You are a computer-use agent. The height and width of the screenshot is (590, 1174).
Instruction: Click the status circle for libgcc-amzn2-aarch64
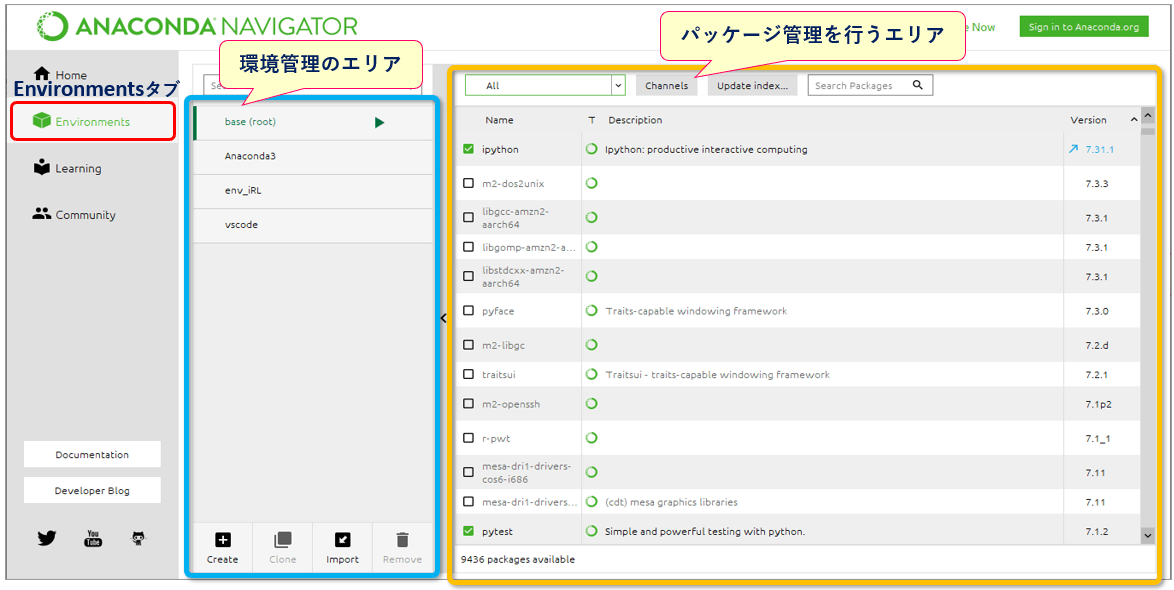[x=591, y=217]
